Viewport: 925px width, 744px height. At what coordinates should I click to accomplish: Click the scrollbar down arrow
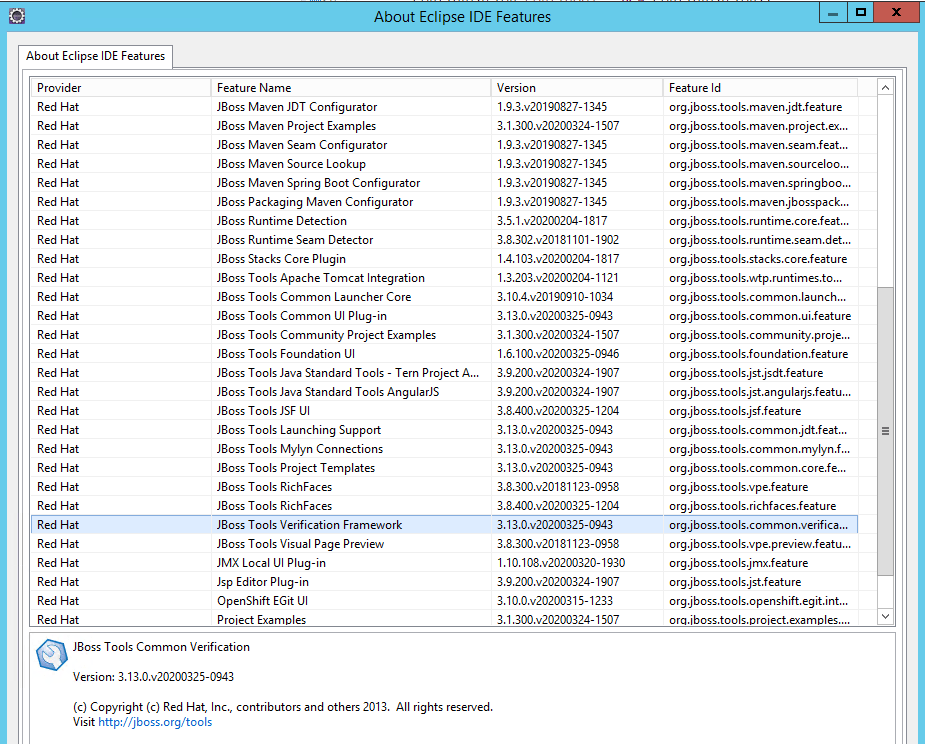tap(885, 616)
